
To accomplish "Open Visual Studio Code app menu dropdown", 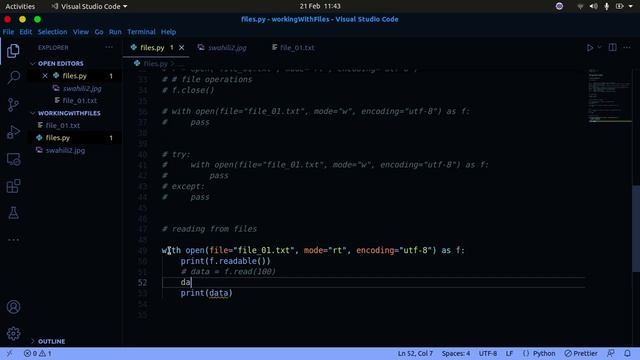I will [89, 6].
